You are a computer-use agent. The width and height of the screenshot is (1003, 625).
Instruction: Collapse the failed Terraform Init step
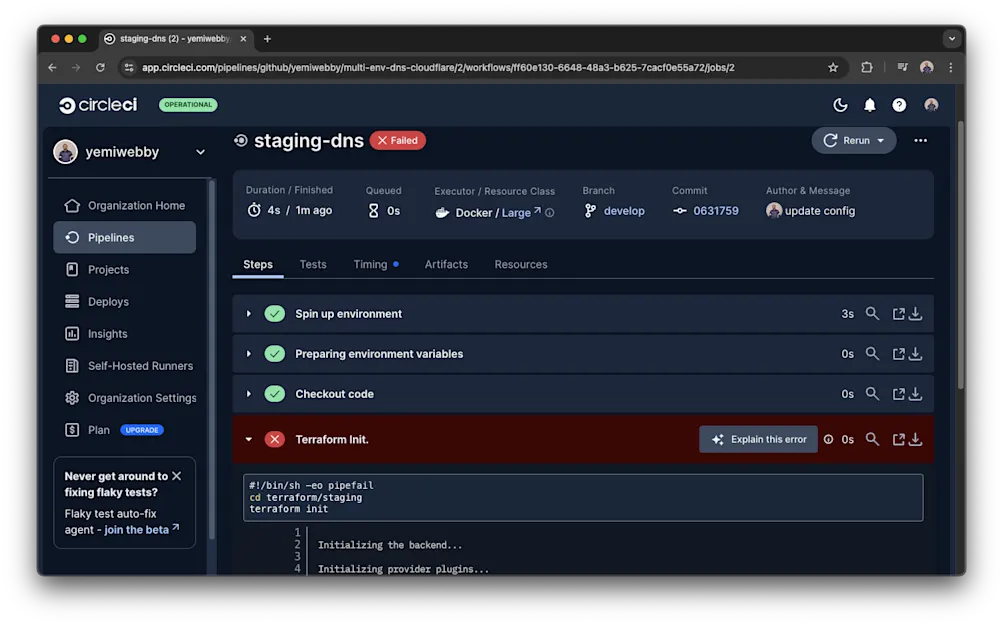(248, 438)
